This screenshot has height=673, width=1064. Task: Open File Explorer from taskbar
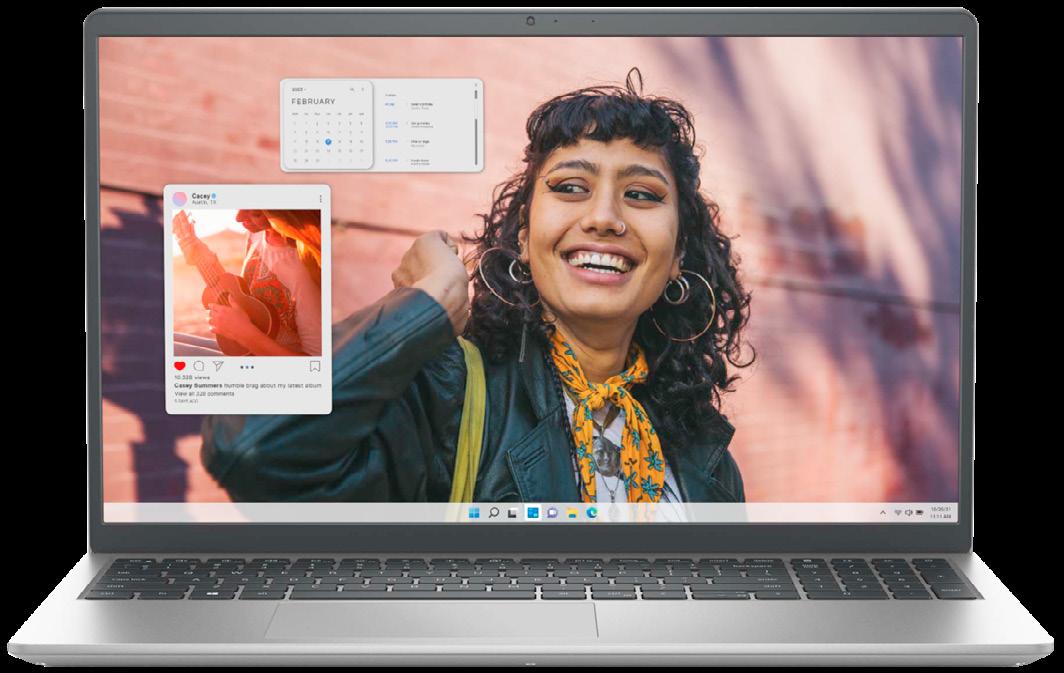click(x=572, y=513)
